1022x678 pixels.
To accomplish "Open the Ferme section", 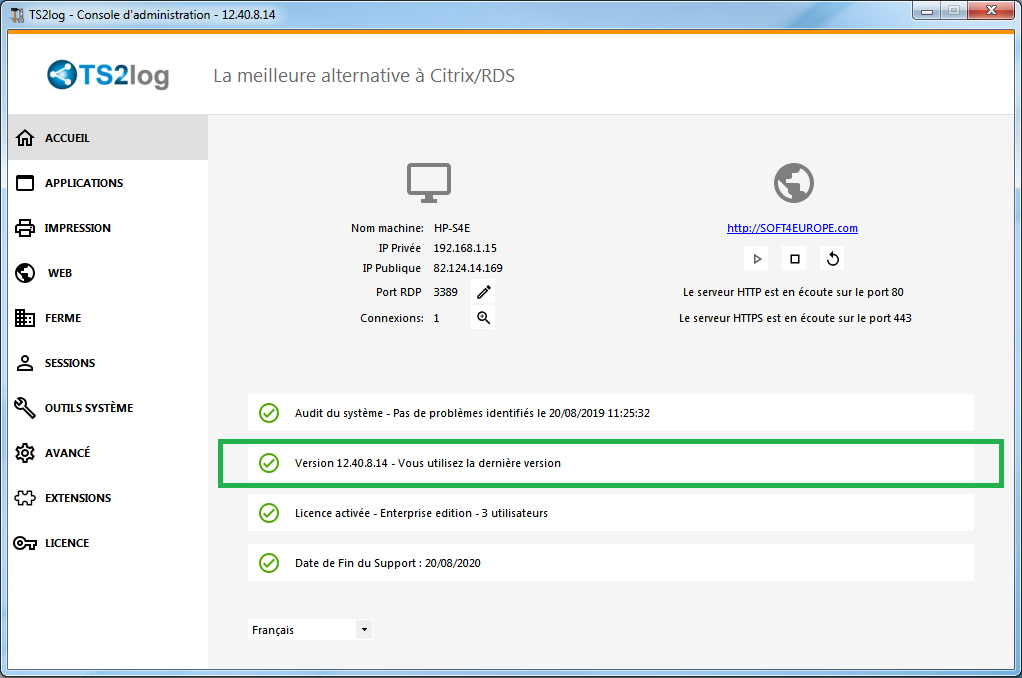I will 108,317.
